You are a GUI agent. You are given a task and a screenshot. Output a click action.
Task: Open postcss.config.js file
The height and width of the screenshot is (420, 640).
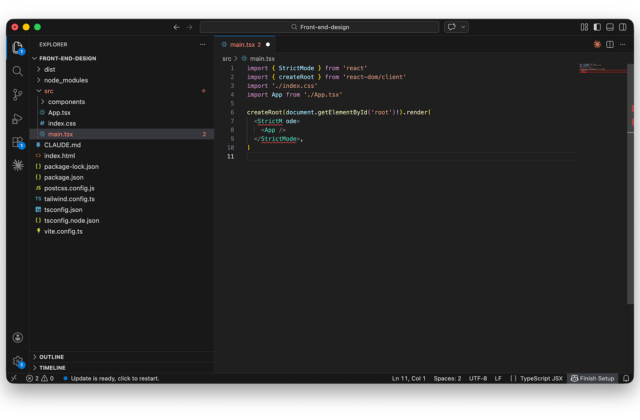point(122,188)
